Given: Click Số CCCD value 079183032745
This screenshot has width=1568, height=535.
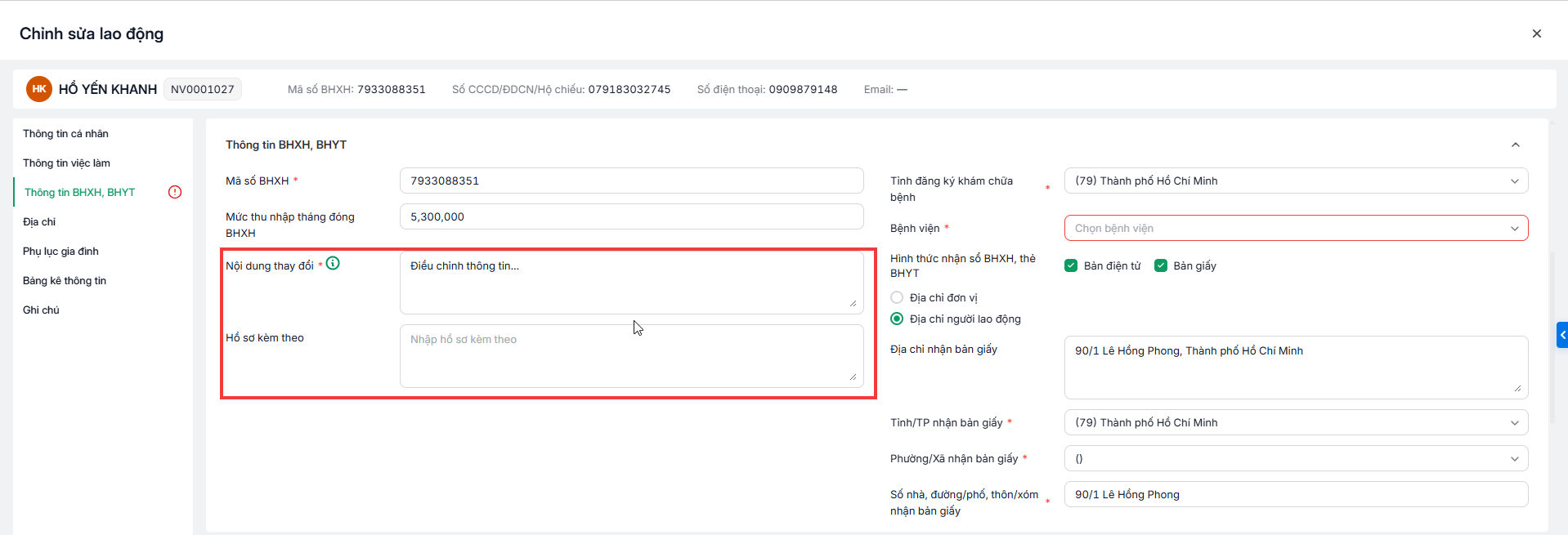Looking at the screenshot, I should [x=629, y=89].
